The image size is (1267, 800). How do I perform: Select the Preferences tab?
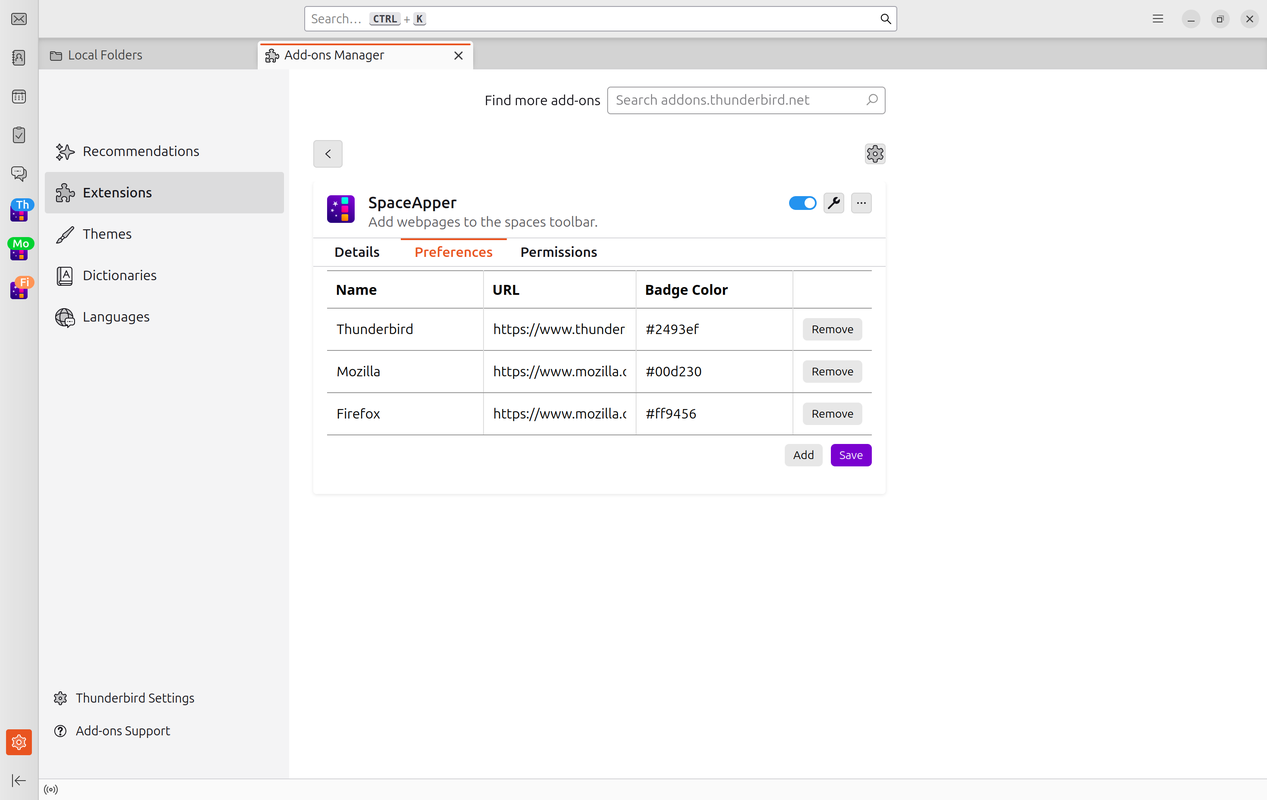(x=454, y=252)
